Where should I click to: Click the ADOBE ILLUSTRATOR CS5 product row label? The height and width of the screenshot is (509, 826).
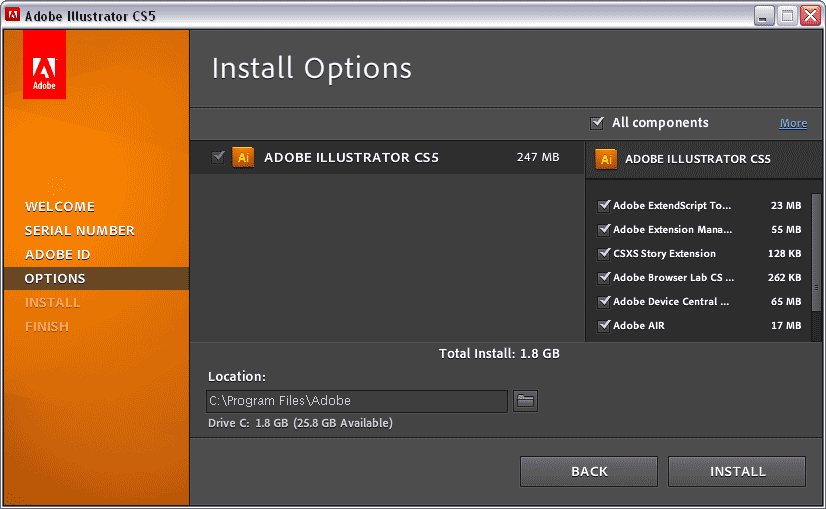coord(351,158)
